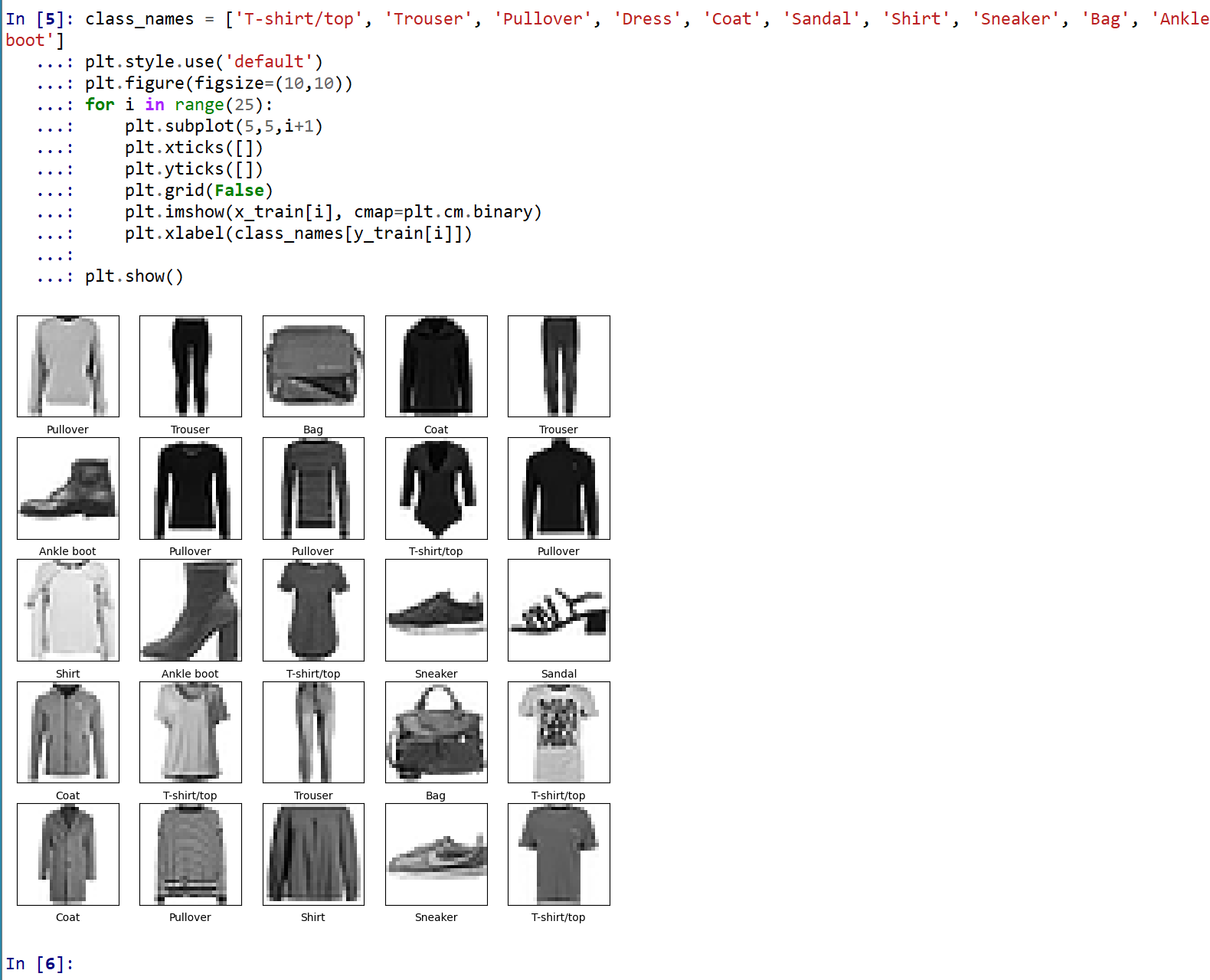Click the dark gray Shirt image in the bottom row
Image resolution: width=1210 pixels, height=980 pixels.
313,854
